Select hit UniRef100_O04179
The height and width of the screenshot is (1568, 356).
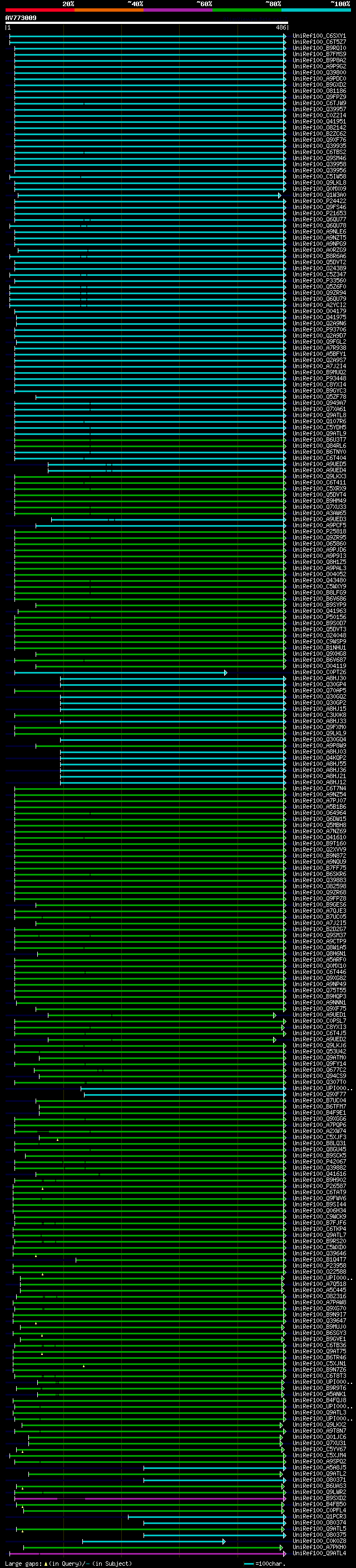(x=319, y=311)
